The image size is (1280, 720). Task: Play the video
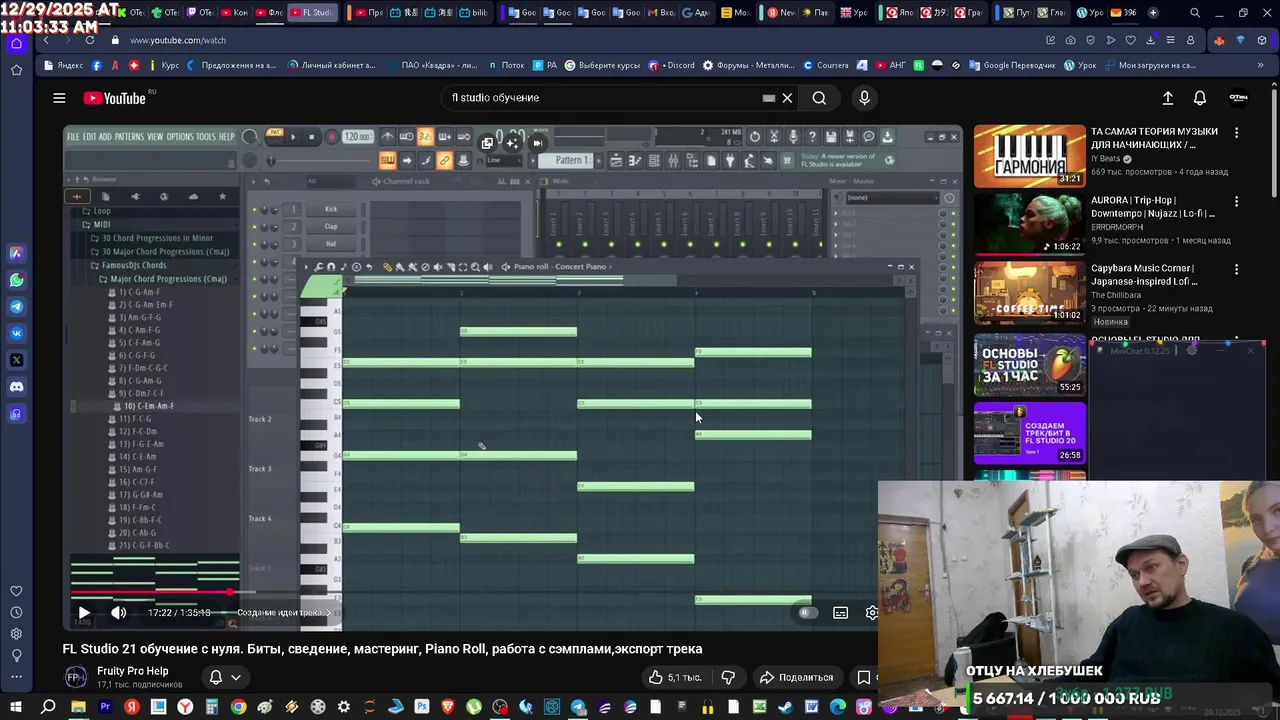[x=84, y=613]
